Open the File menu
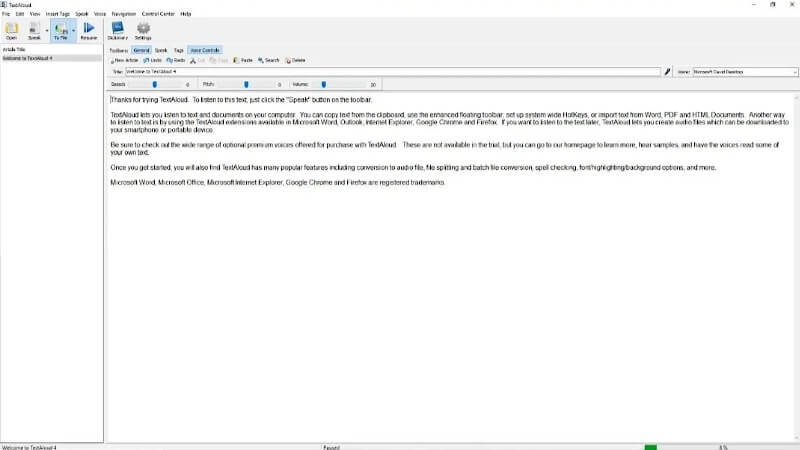 pyautogui.click(x=6, y=14)
